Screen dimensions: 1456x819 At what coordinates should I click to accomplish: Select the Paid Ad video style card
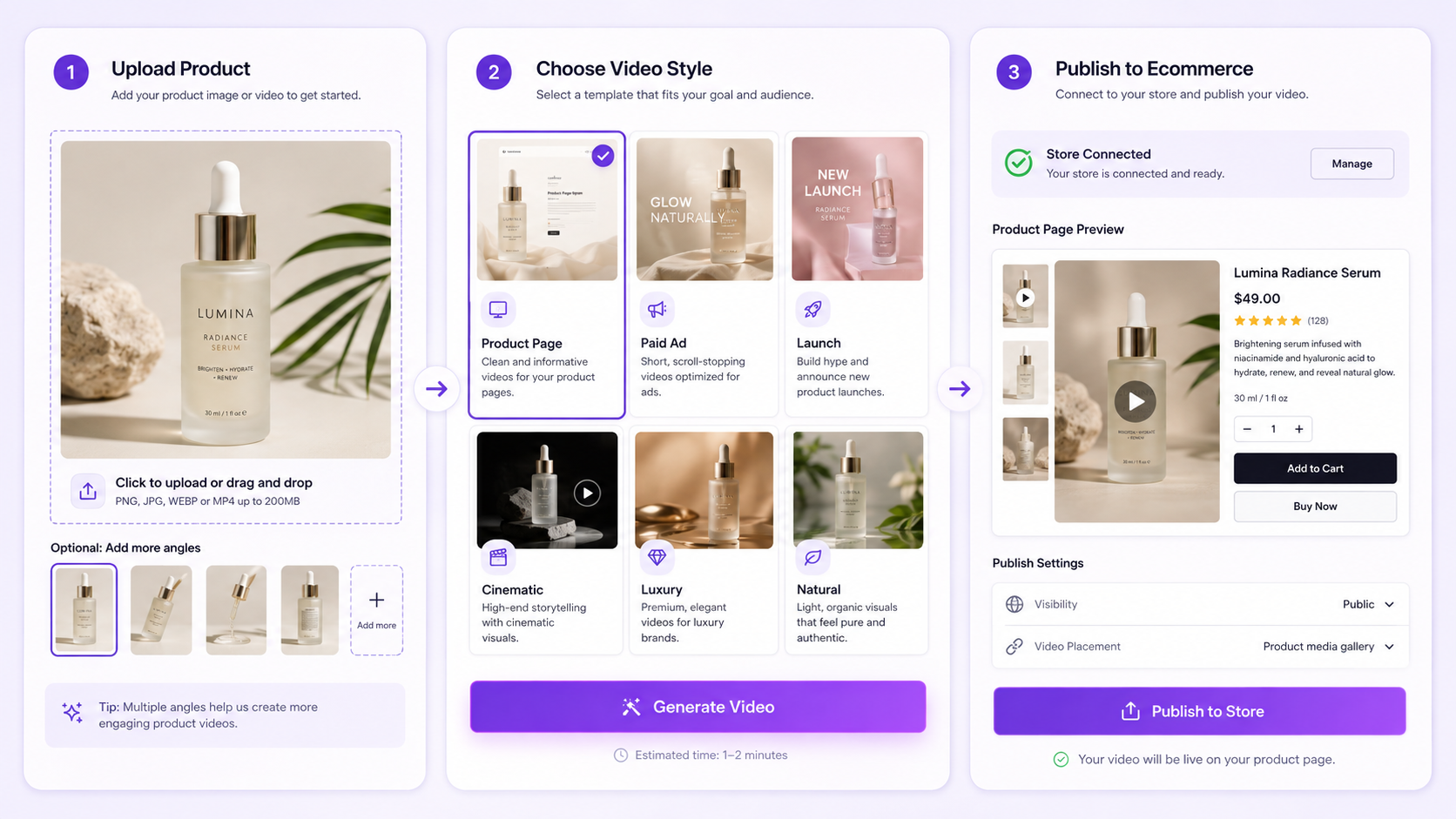click(704, 274)
